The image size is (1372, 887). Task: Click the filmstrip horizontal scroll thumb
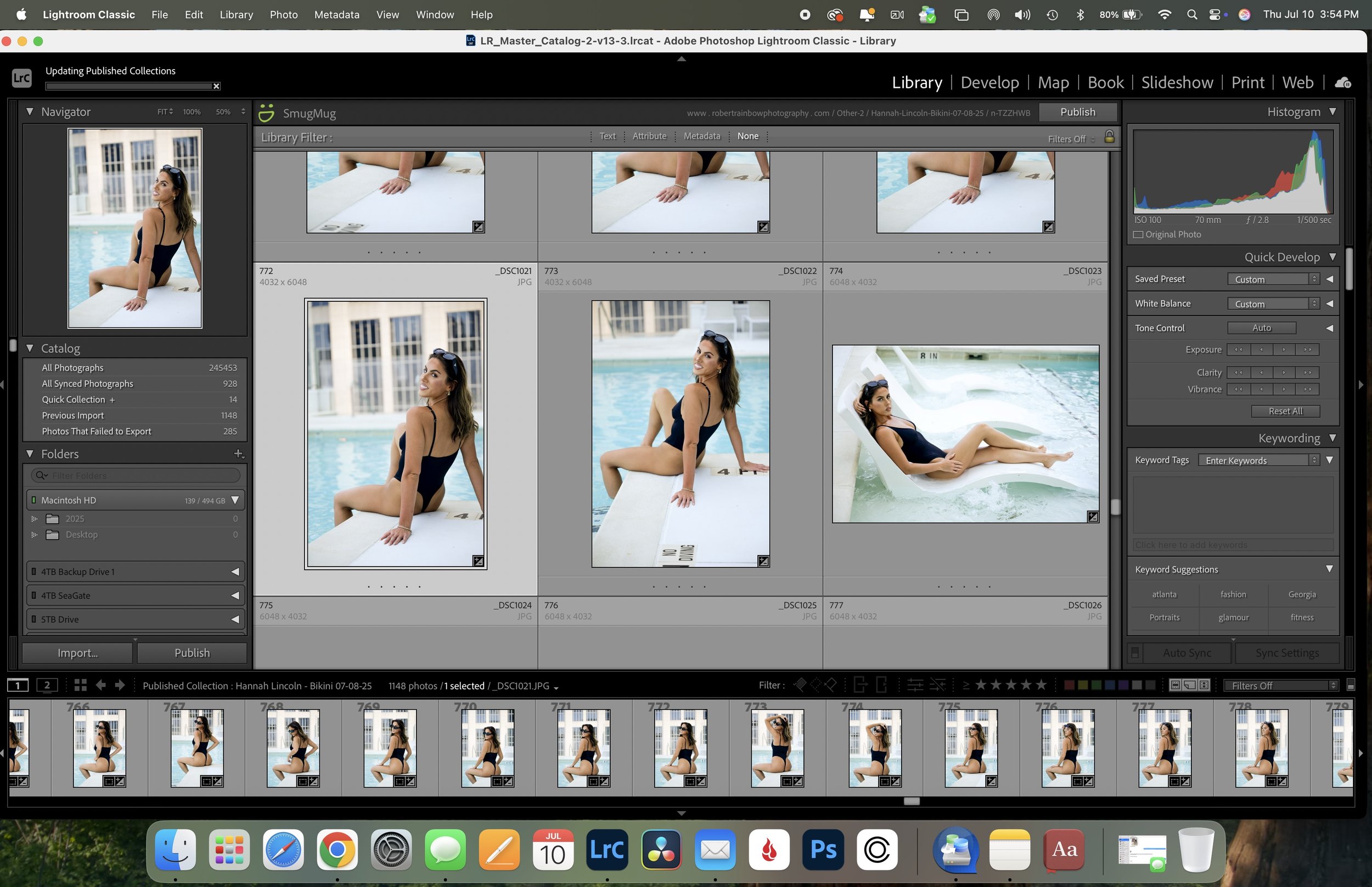coord(911,801)
